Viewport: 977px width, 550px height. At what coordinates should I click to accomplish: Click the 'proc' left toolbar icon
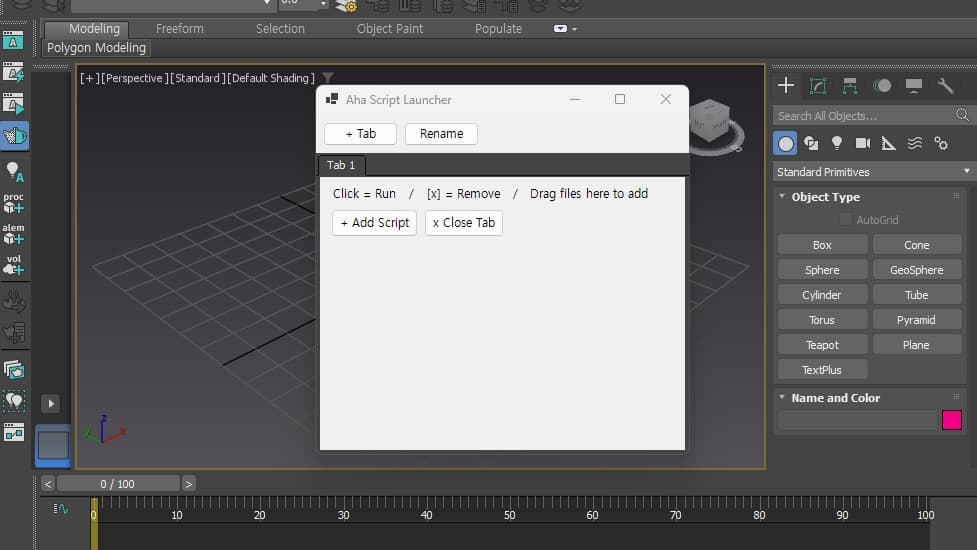[x=13, y=203]
